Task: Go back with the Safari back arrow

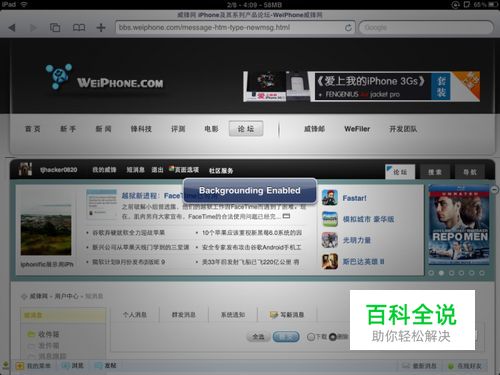Action: pyautogui.click(x=12, y=28)
